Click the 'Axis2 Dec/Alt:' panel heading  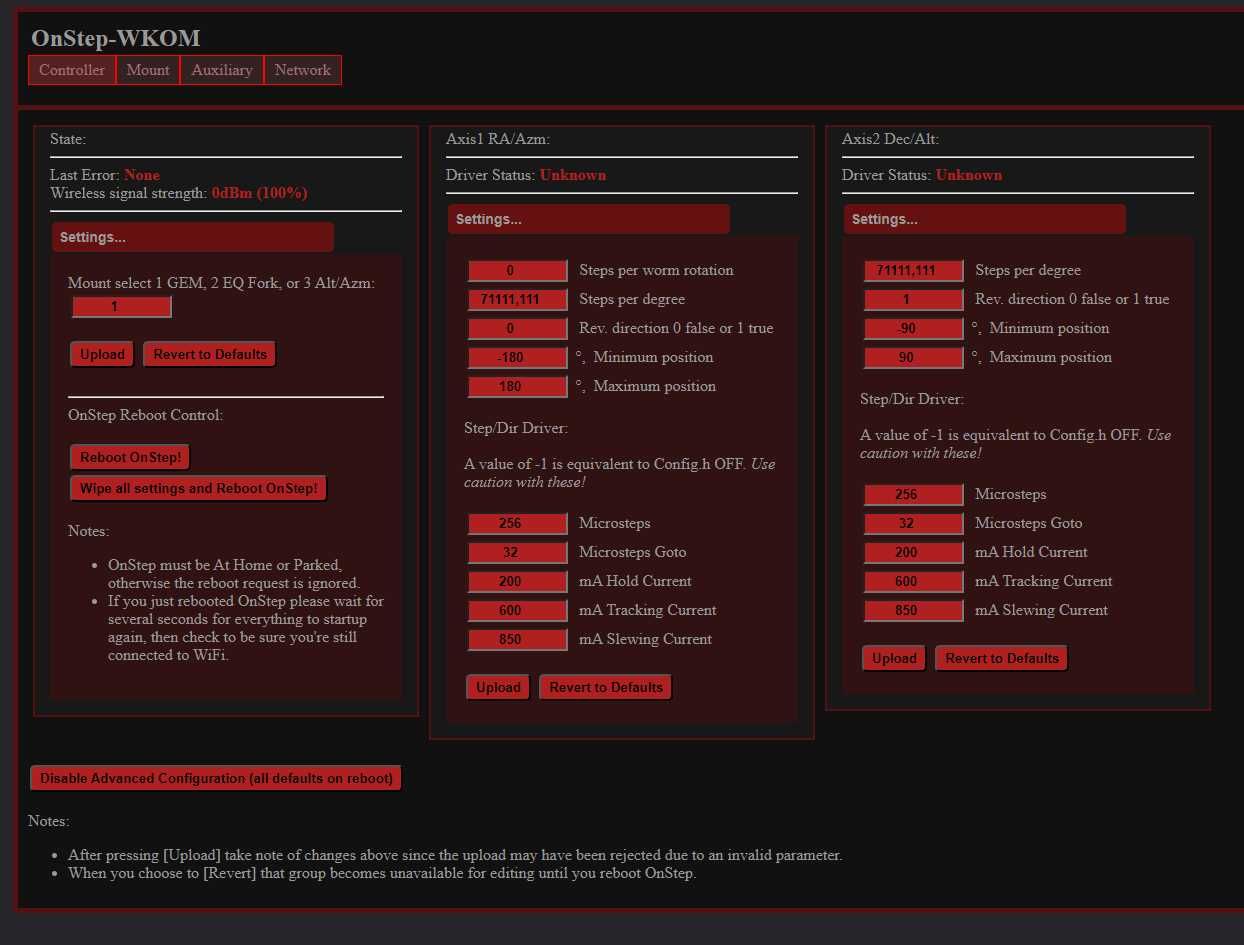coord(890,139)
